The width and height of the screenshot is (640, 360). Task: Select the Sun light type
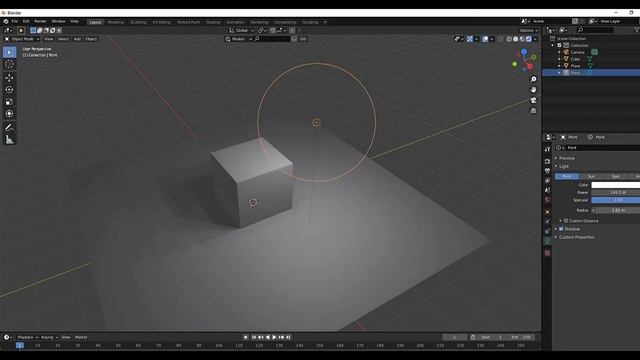591,176
